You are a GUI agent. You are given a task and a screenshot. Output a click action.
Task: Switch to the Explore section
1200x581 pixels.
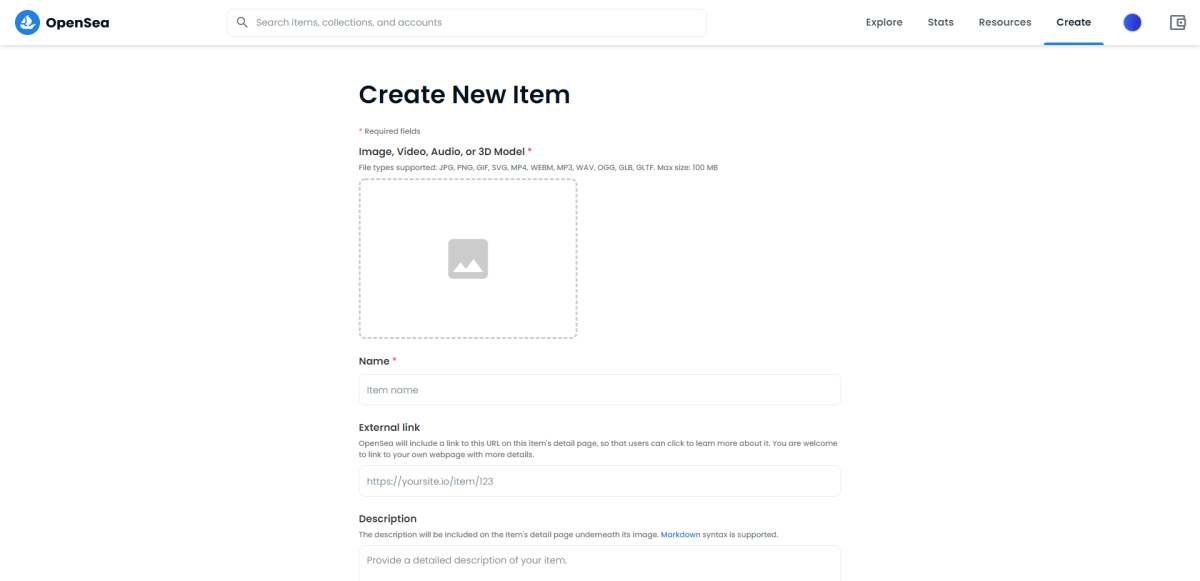click(884, 21)
